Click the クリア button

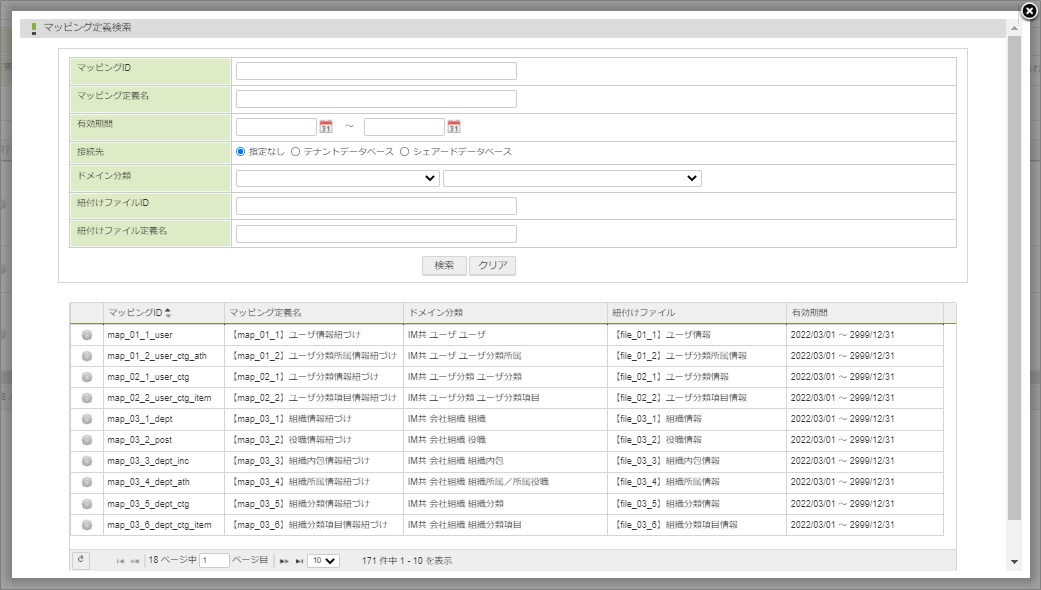[492, 266]
